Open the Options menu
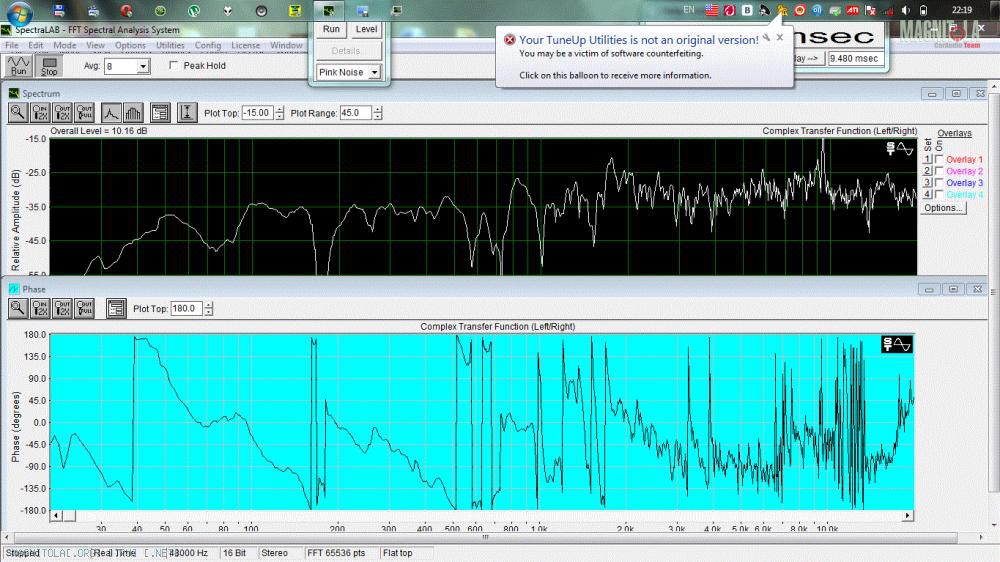 tap(130, 45)
